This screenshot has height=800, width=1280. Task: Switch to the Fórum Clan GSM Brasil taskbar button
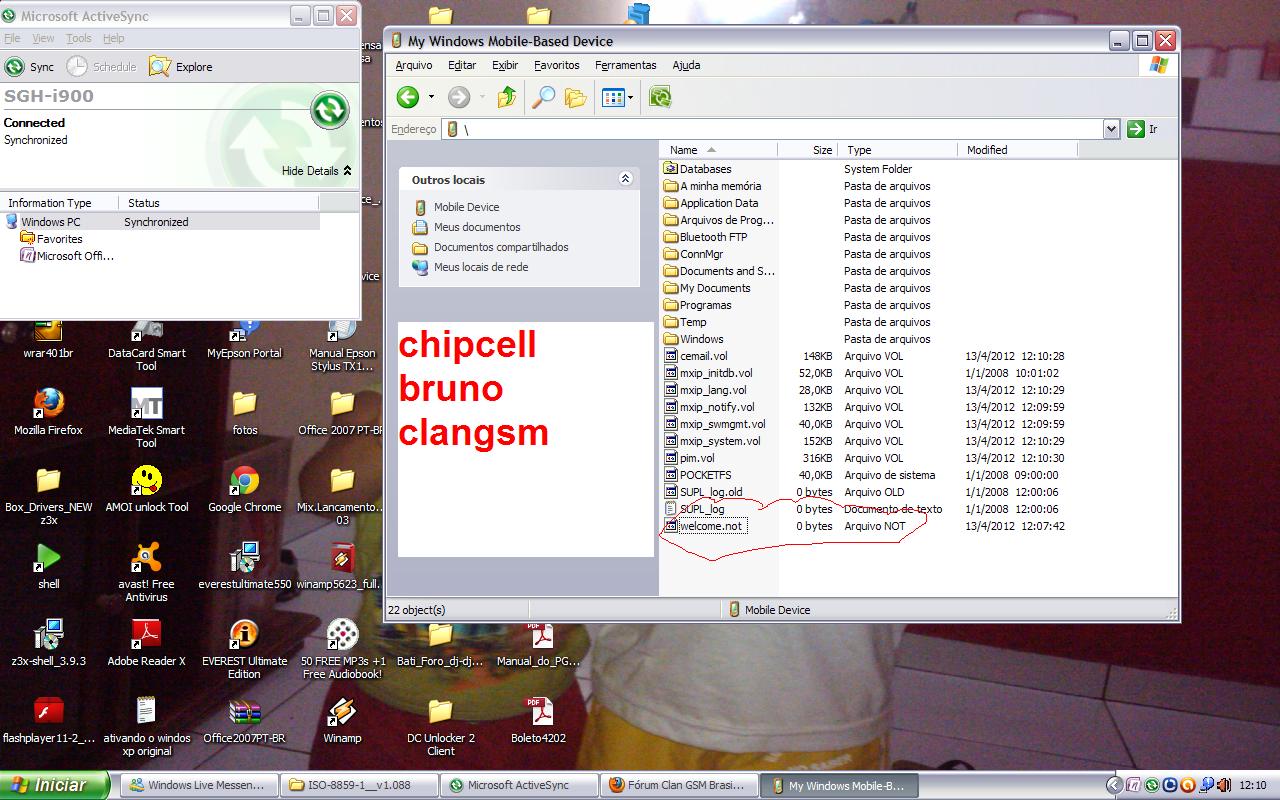coord(679,785)
